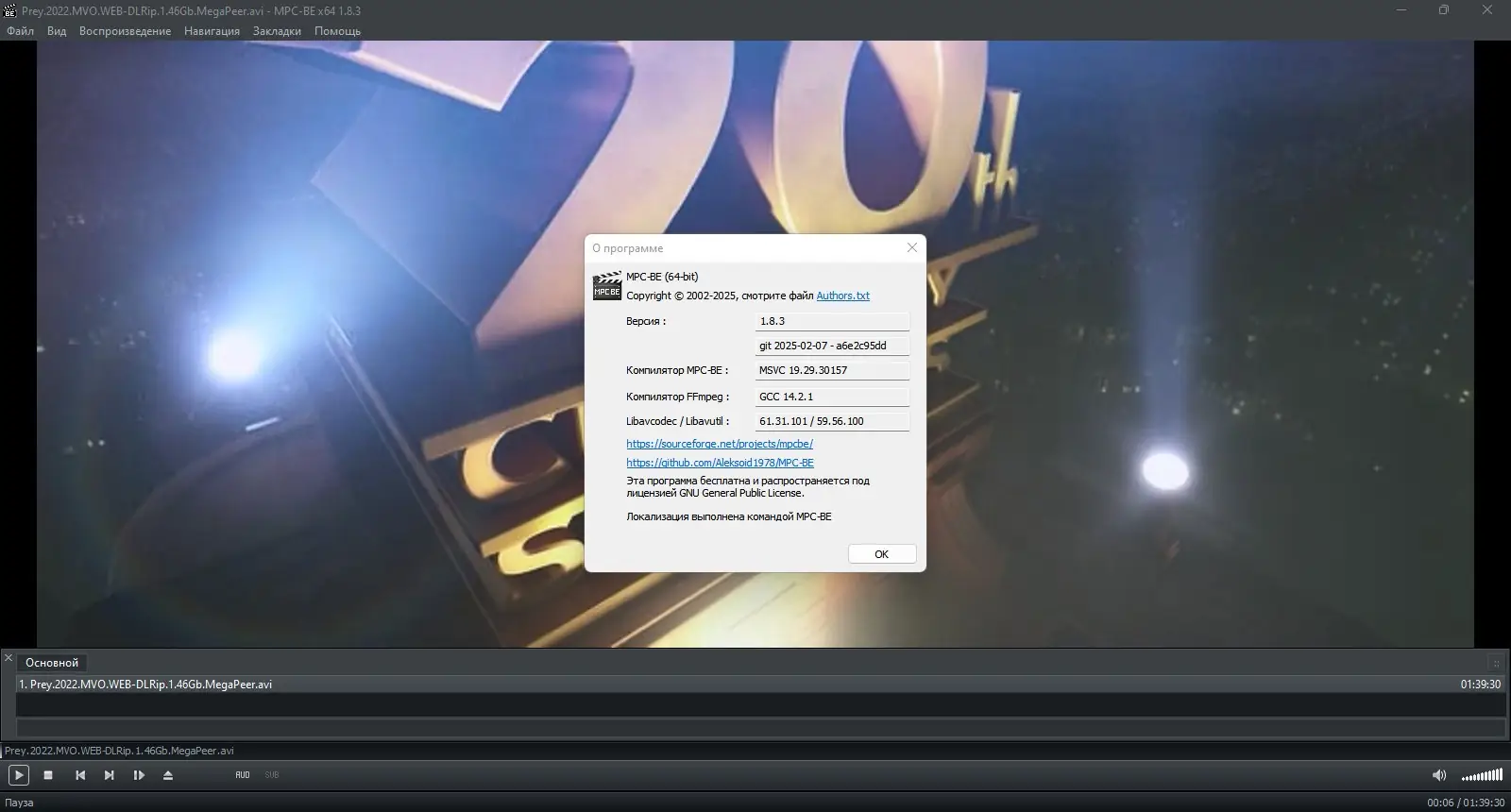Click the 00:06 / 01:39:30 time counter
Image resolution: width=1511 pixels, height=812 pixels.
1466,803
